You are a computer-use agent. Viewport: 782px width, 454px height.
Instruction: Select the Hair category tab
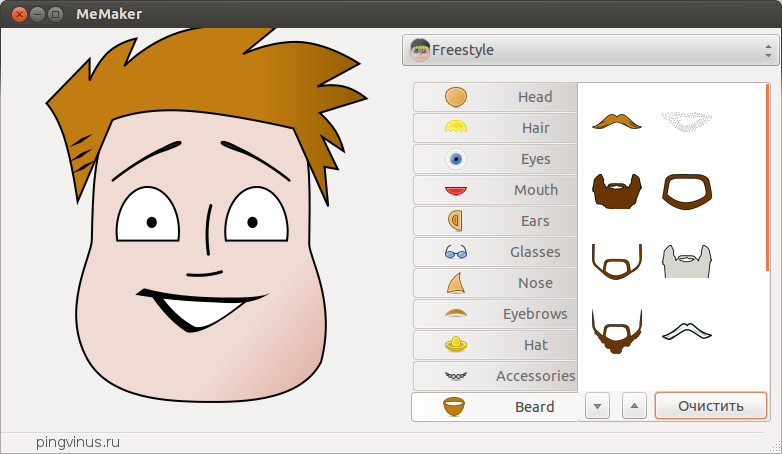click(495, 128)
